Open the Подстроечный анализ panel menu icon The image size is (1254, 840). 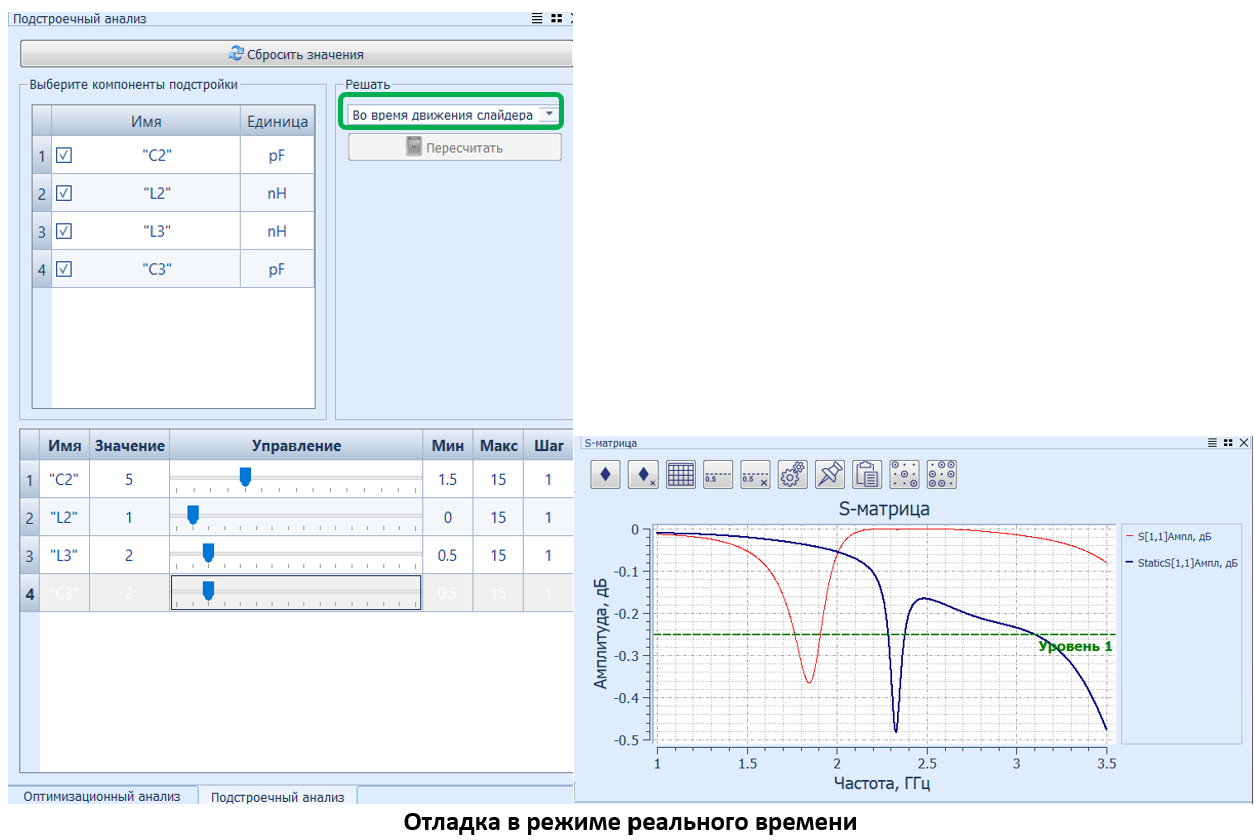[537, 18]
